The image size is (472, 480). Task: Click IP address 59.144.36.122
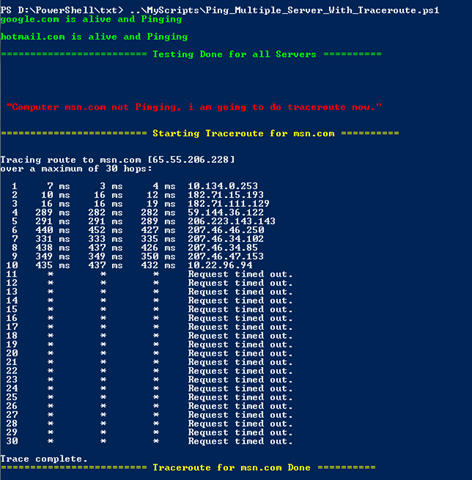(226, 212)
